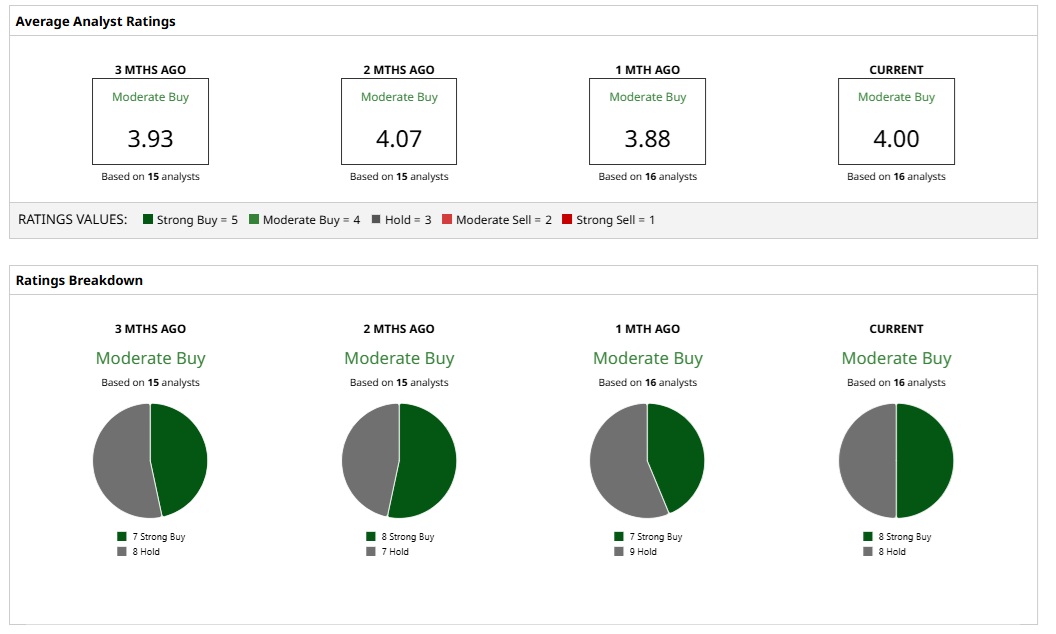Click the Strong Buy dark green legend swatch
Image resolution: width=1056 pixels, height=634 pixels.
point(148,219)
